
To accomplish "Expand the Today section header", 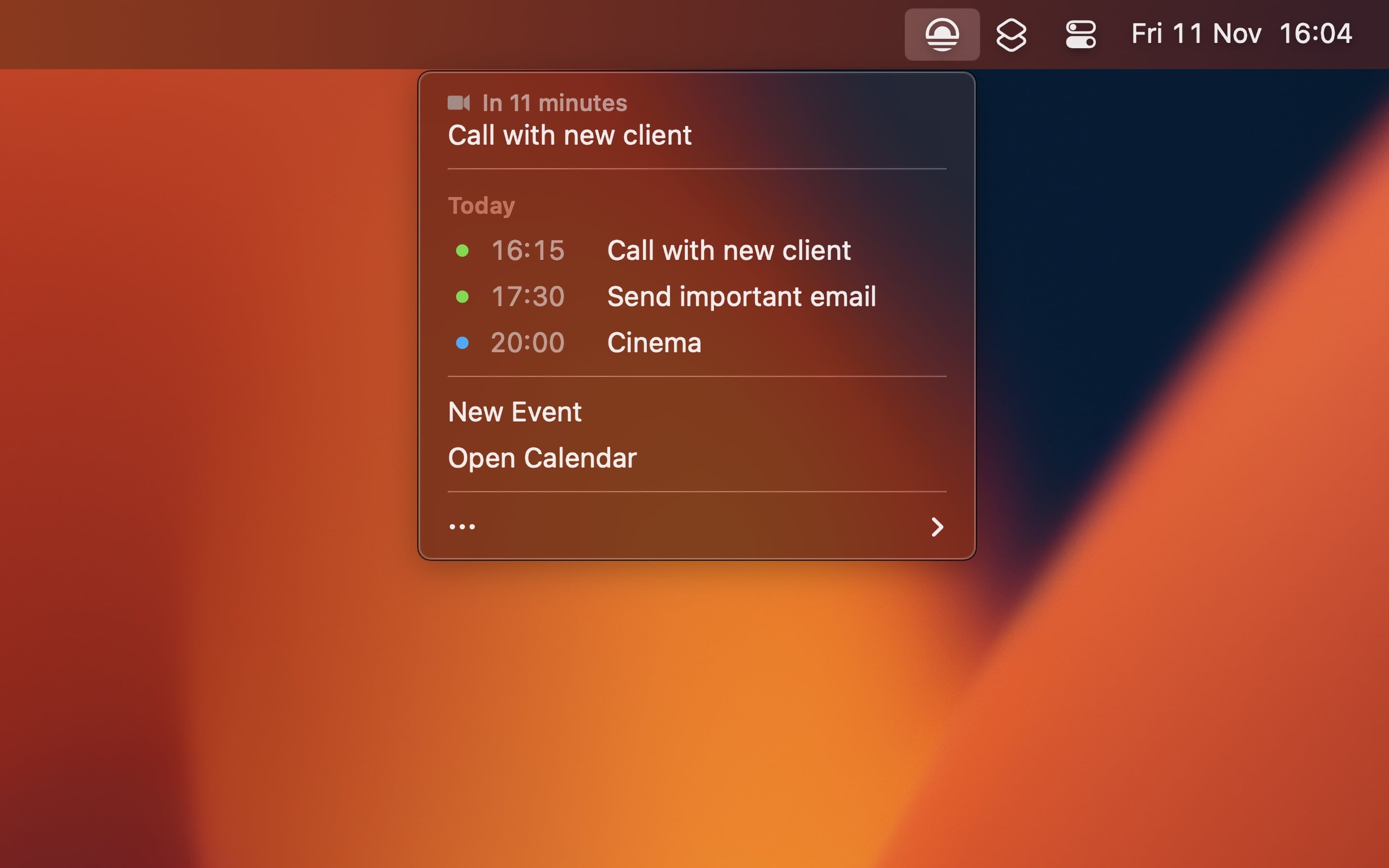I will click(481, 205).
